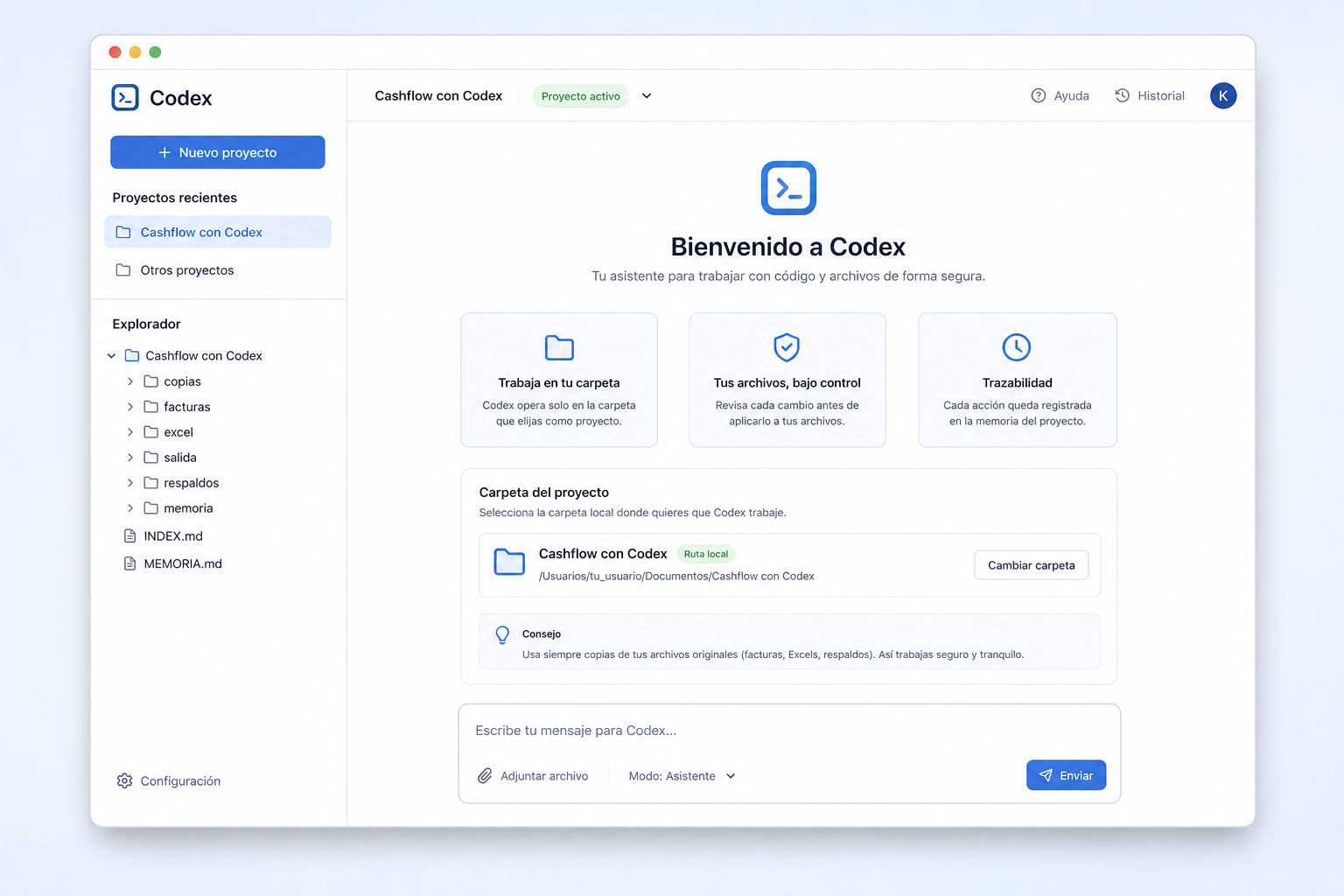The height and width of the screenshot is (896, 1344).
Task: Click the Ruta local badge
Action: point(706,554)
